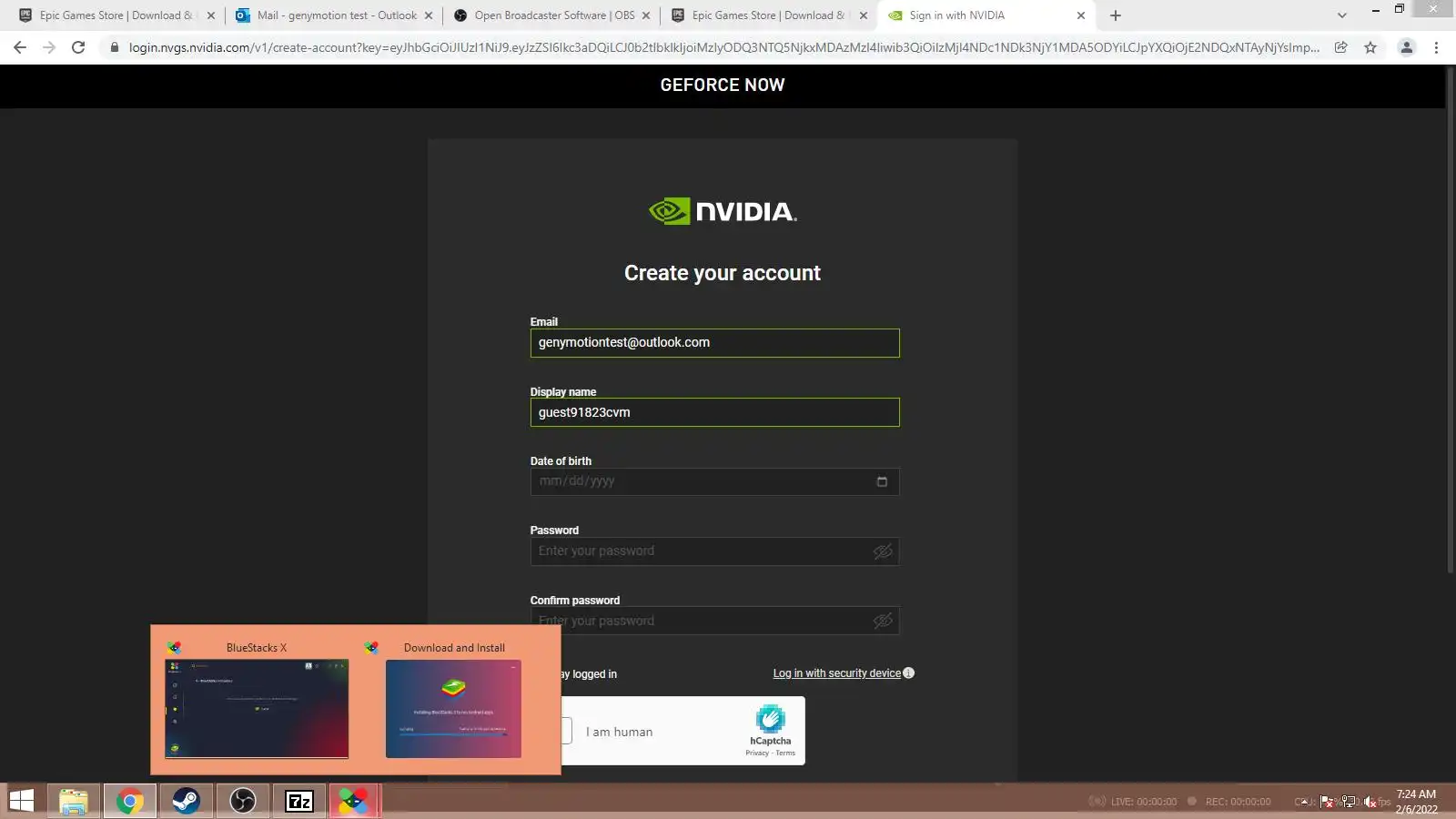The width and height of the screenshot is (1456, 819).
Task: Click into the Date of birth field
Action: pyautogui.click(x=715, y=481)
